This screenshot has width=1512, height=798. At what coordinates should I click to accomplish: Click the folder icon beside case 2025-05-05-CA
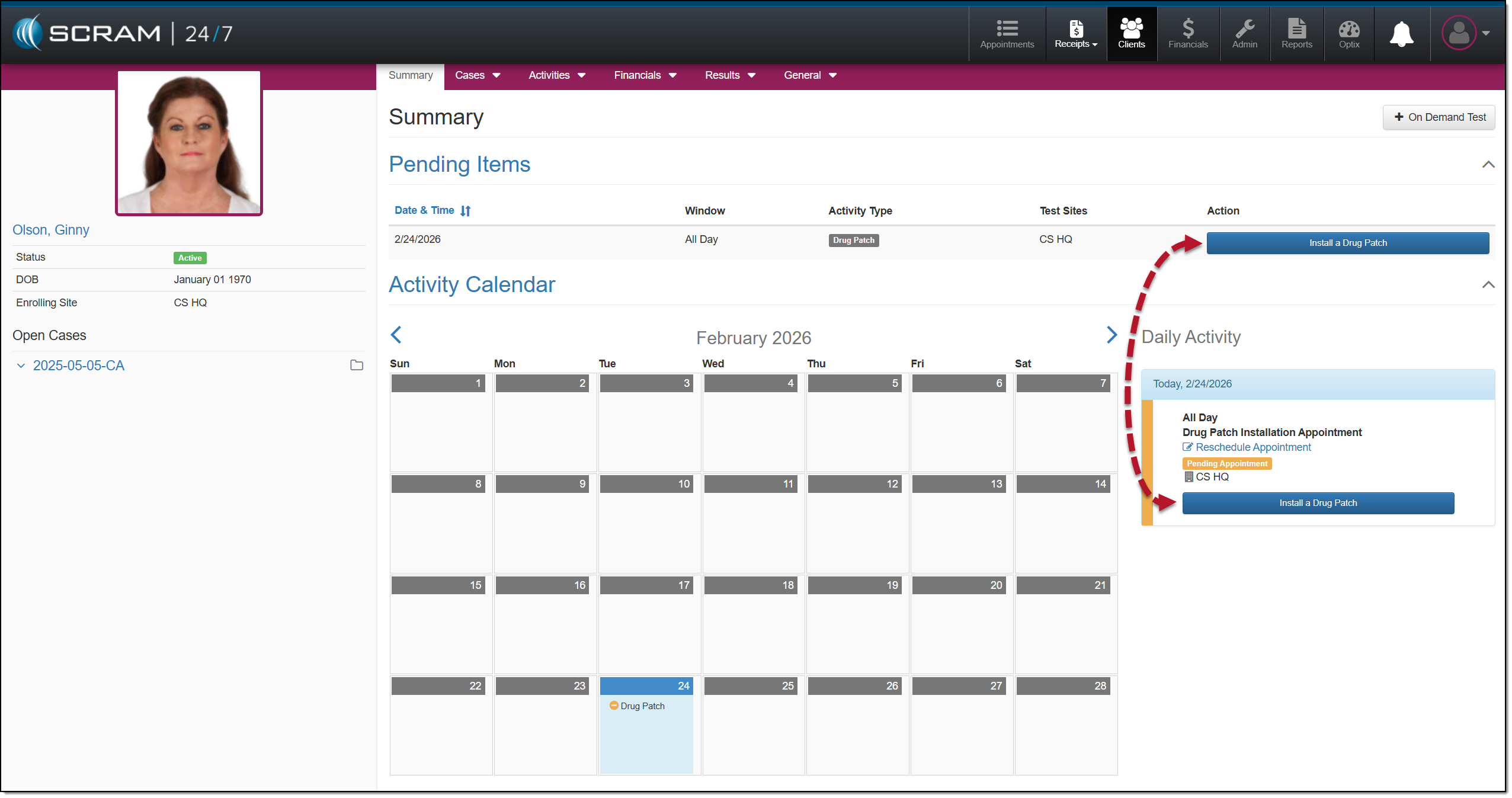tap(356, 365)
